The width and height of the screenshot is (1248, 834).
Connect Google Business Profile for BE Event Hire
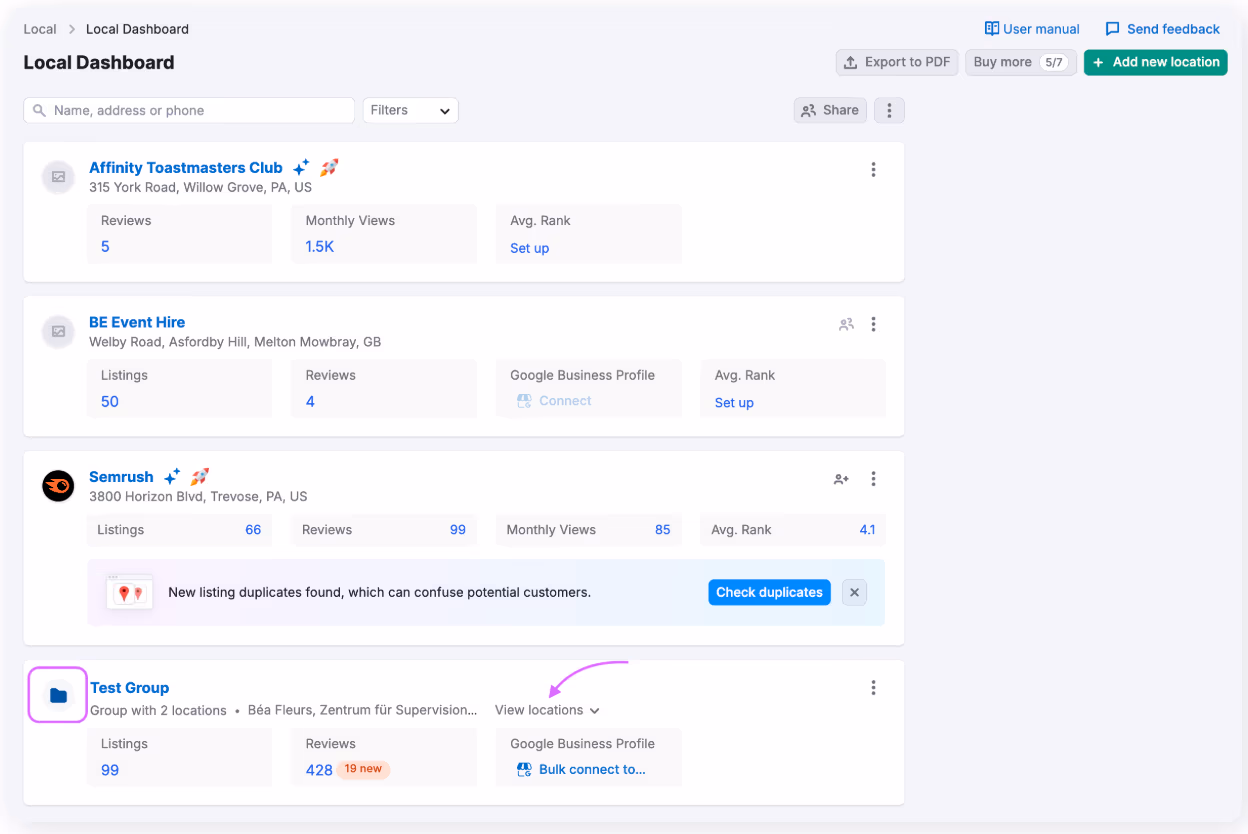click(x=554, y=401)
